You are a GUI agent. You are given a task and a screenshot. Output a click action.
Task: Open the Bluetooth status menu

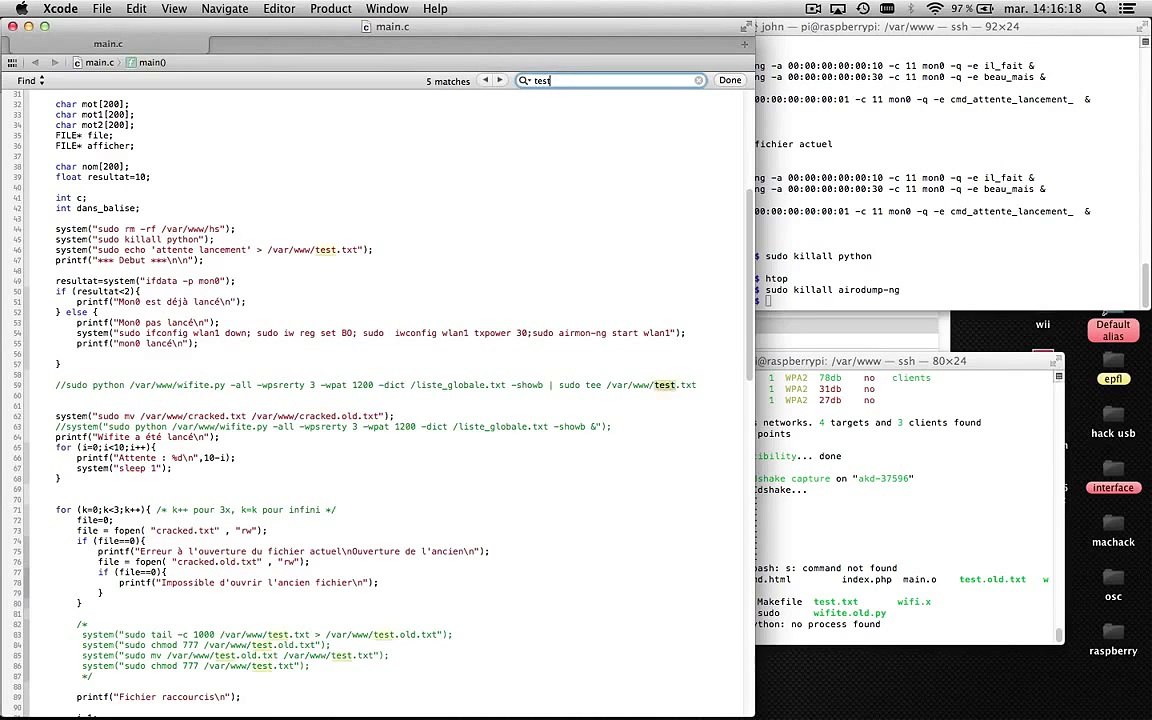point(911,9)
